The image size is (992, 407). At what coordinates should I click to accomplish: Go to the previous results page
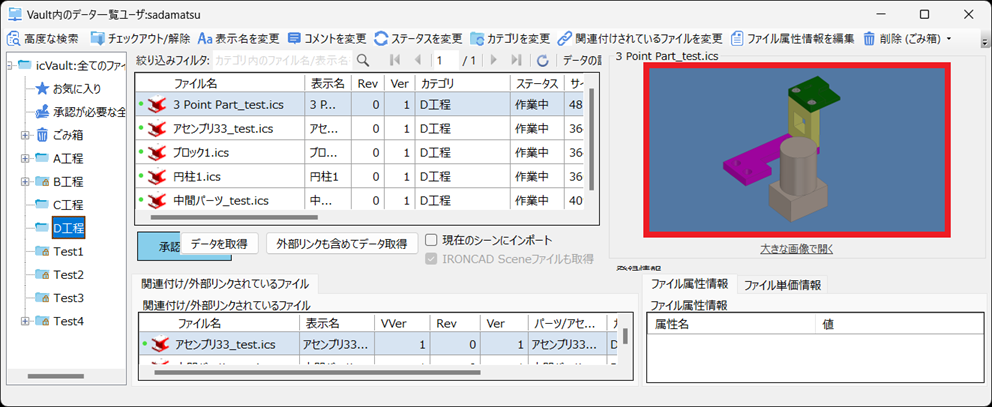417,61
